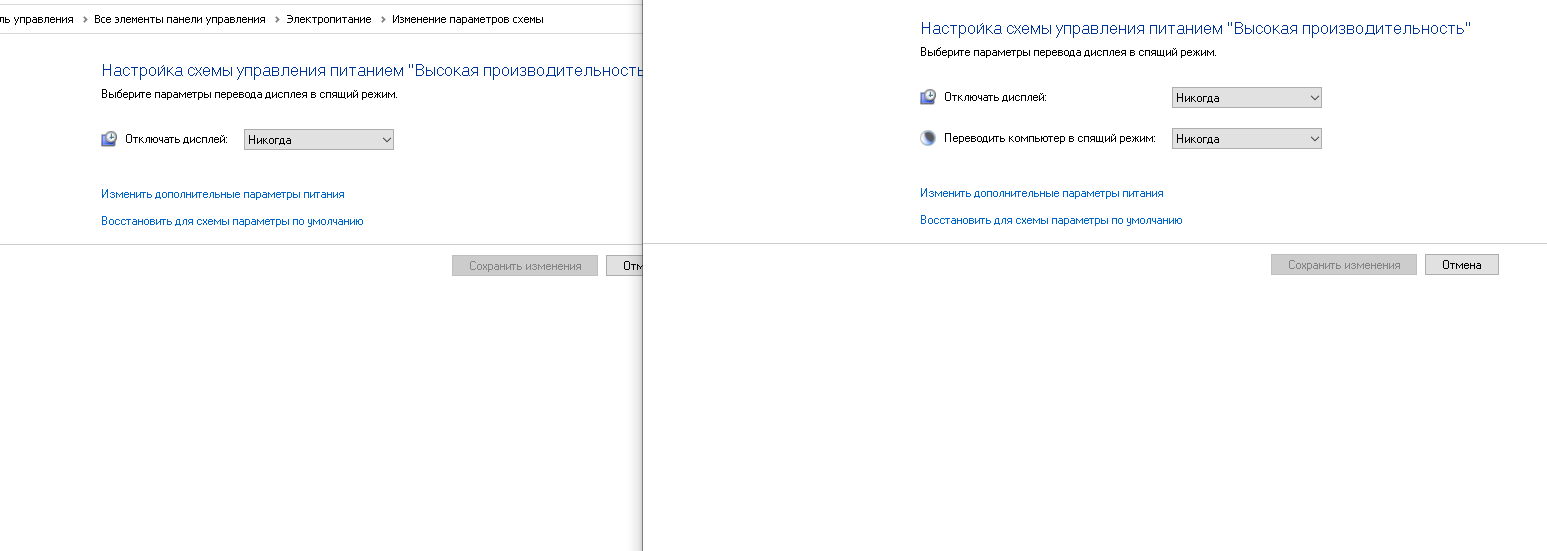Open left window's display-off dropdown
This screenshot has height=551, width=1547.
pyautogui.click(x=319, y=140)
